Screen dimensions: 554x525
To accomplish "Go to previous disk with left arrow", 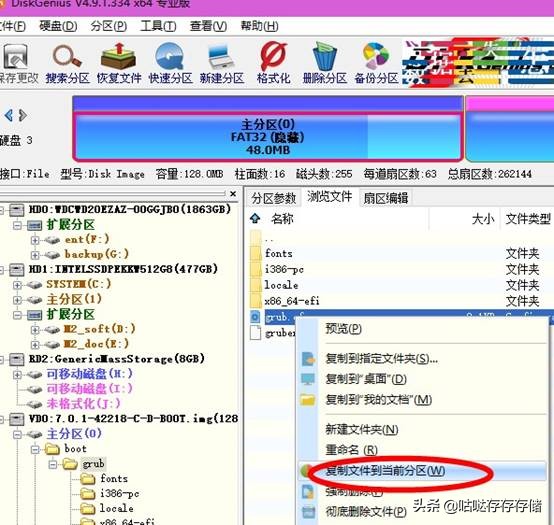I will click(8, 115).
